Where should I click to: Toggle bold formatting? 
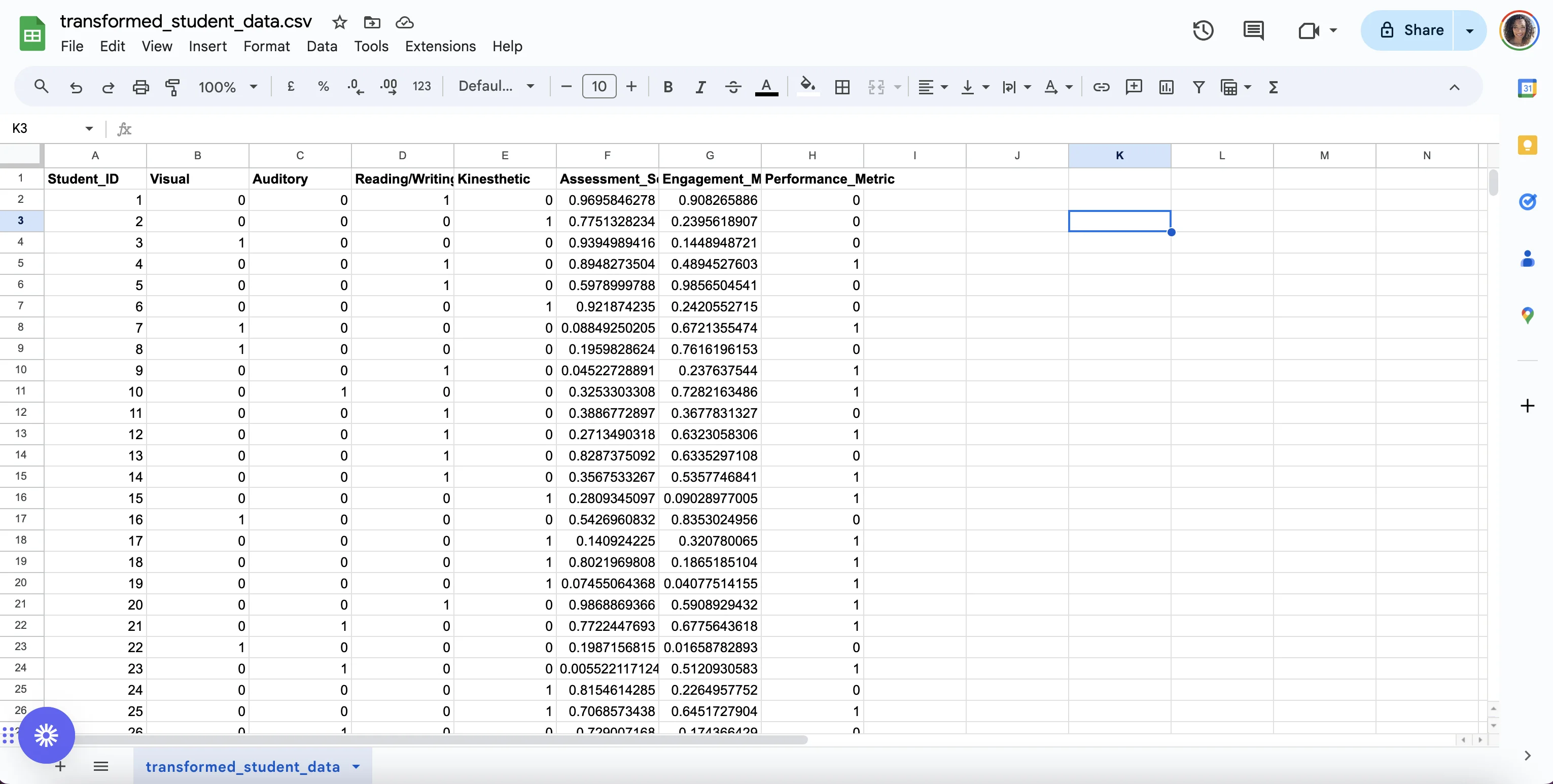tap(667, 87)
